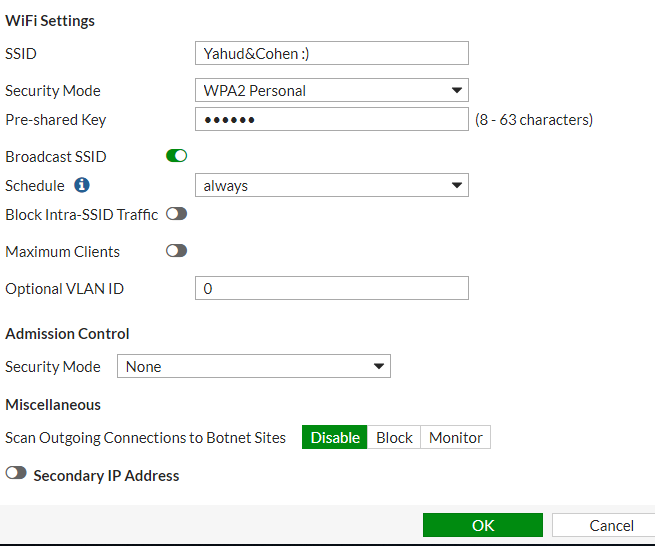Click the Cancel button
The height and width of the screenshot is (546, 655).
point(611,525)
